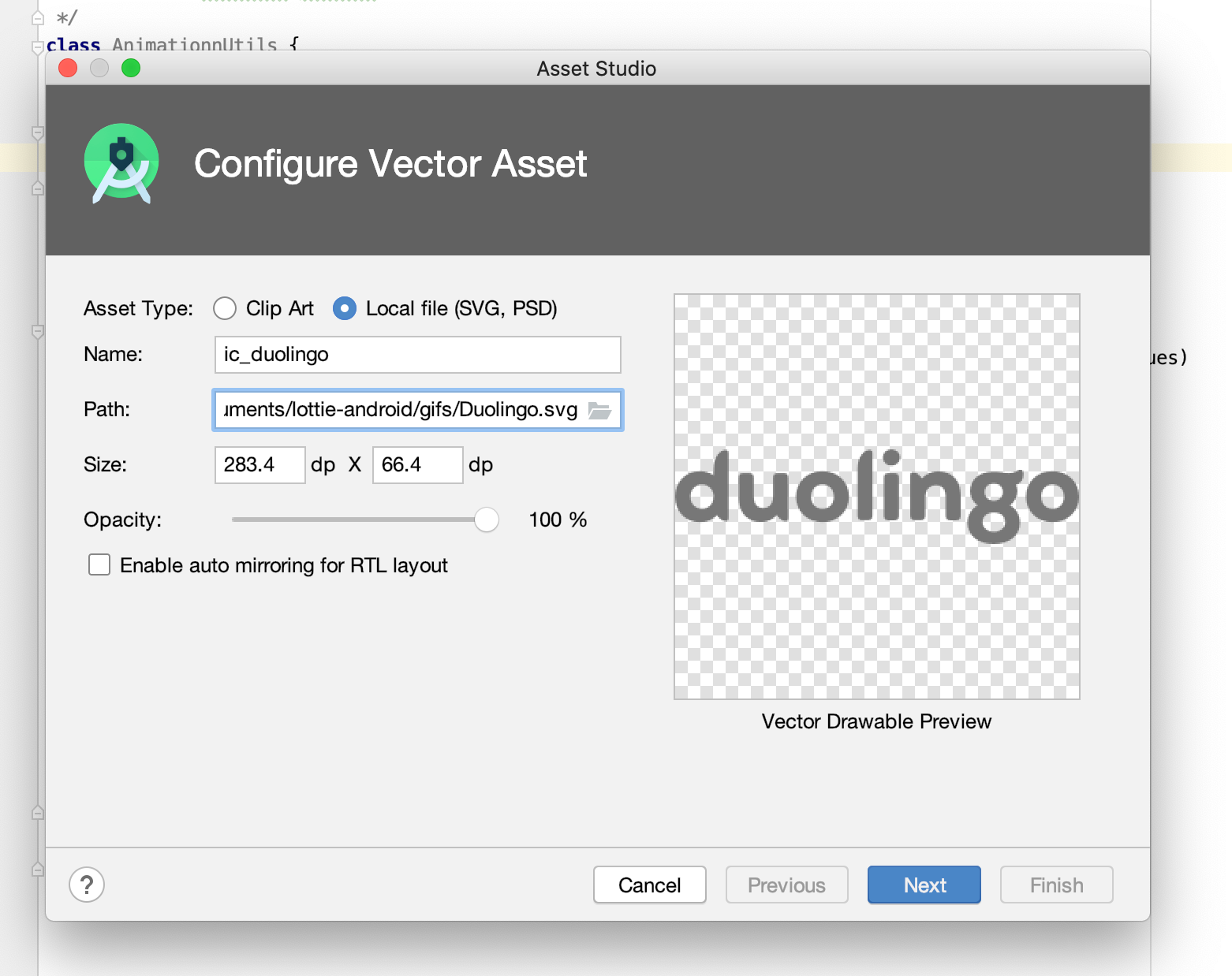Enable auto mirroring for RTL layout checkbox
Viewport: 1232px width, 976px height.
click(x=99, y=564)
